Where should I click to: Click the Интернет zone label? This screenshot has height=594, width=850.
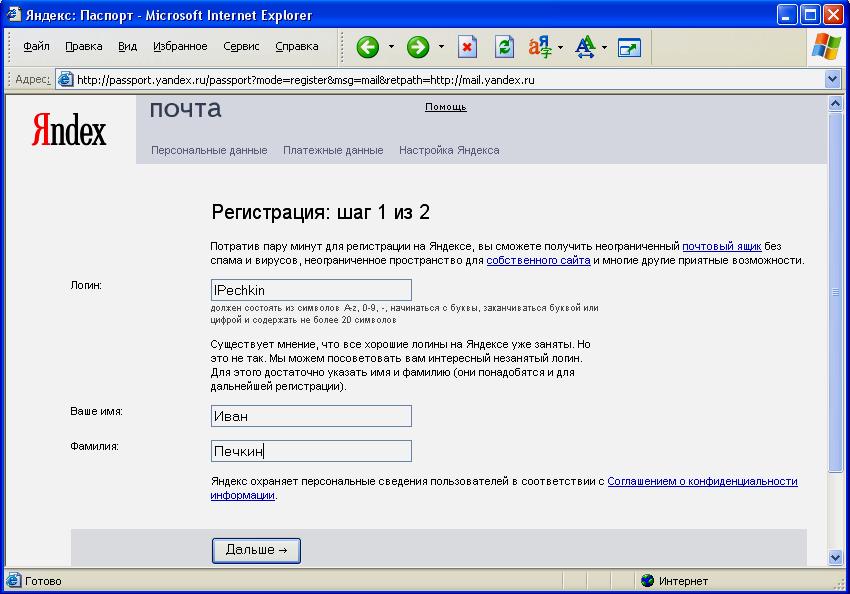pyautogui.click(x=683, y=581)
